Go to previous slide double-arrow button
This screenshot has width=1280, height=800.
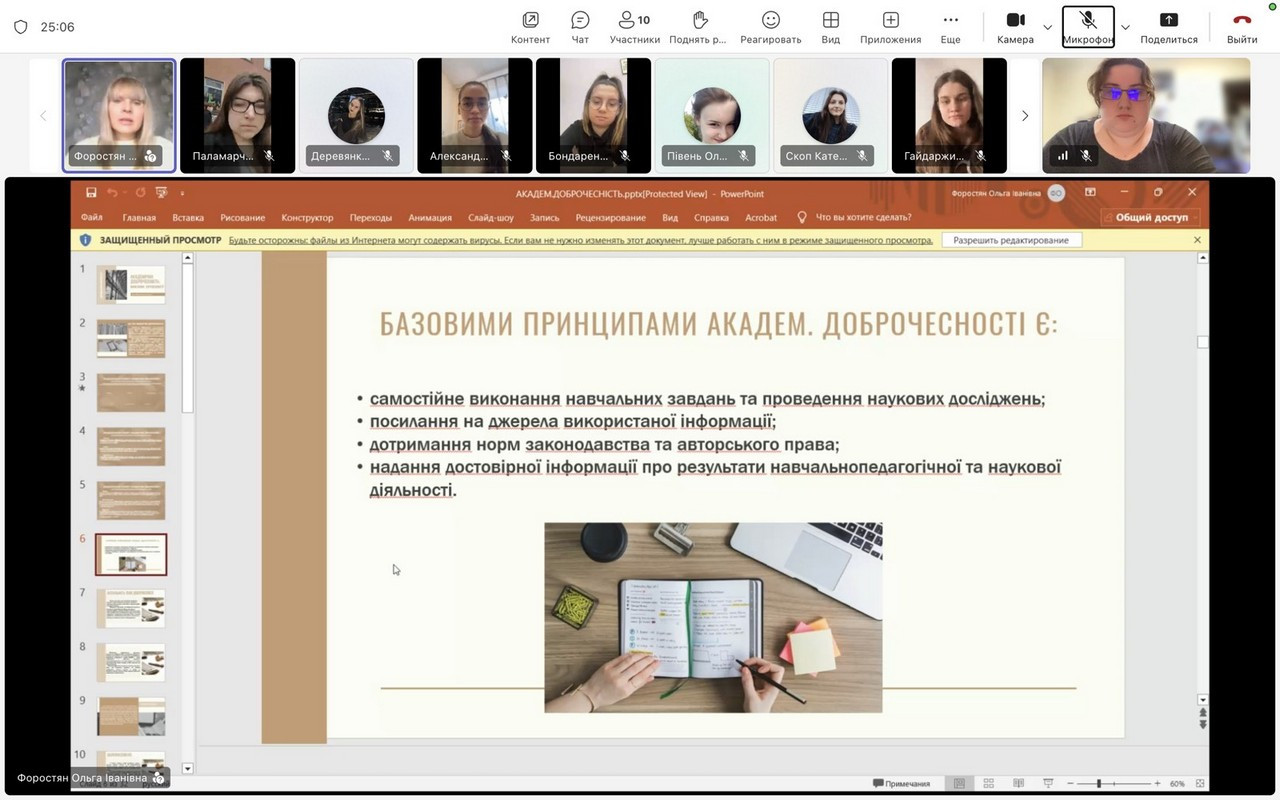pyautogui.click(x=1202, y=713)
